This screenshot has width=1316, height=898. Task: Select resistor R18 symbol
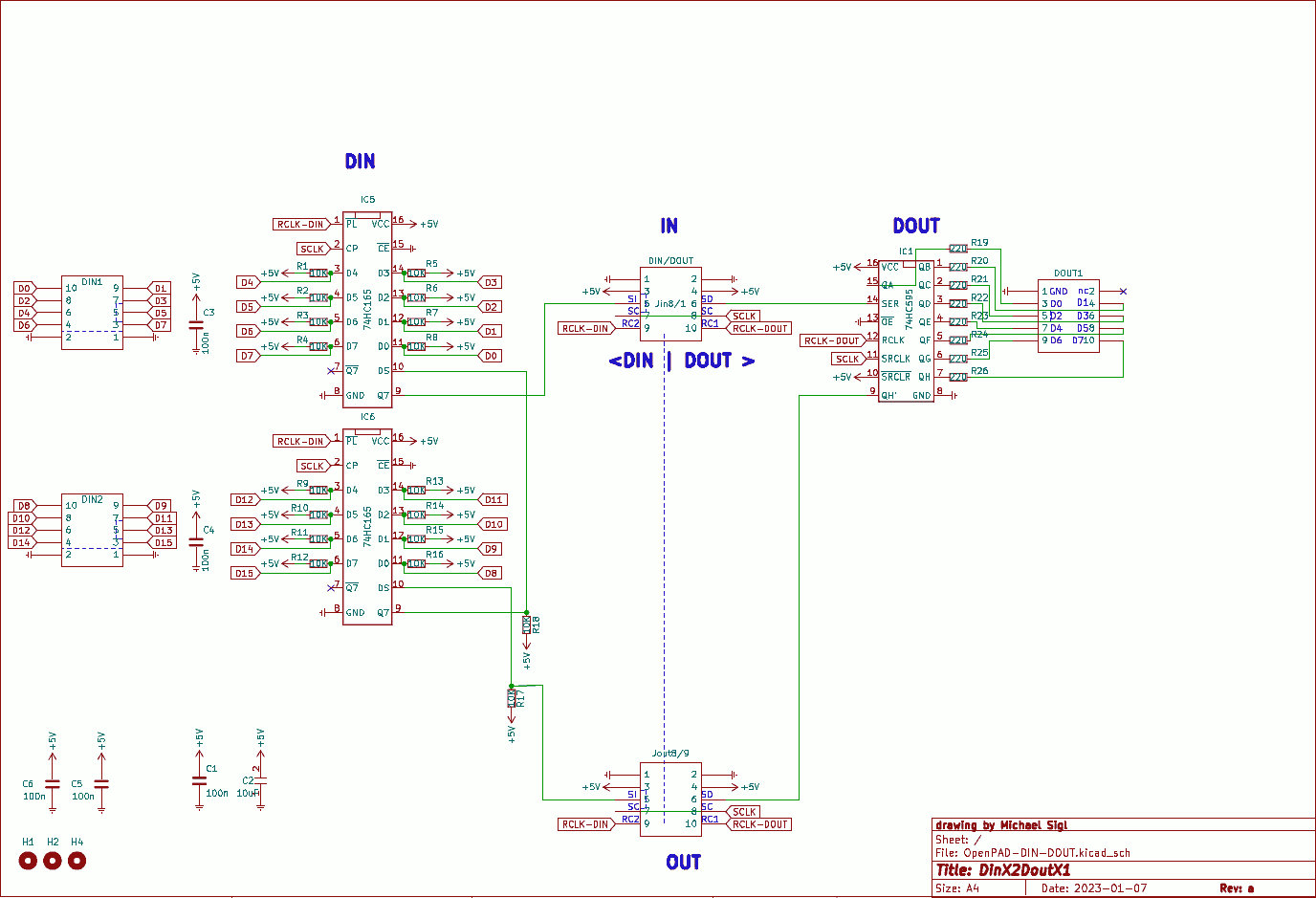527,624
